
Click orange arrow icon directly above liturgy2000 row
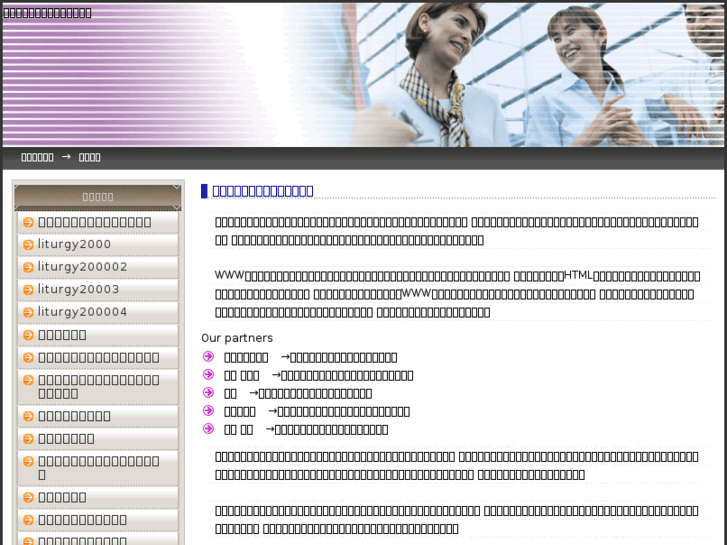click(x=28, y=222)
